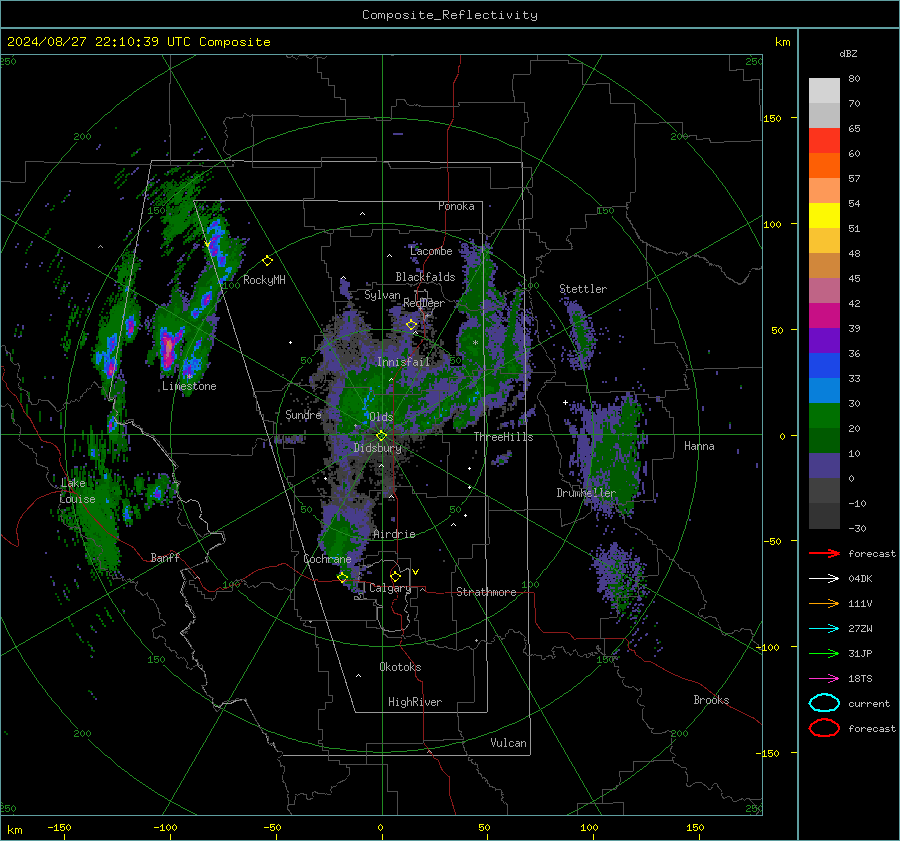Click the cyan 27ZW arrow in legend
Image resolution: width=900 pixels, height=841 pixels.
click(824, 628)
